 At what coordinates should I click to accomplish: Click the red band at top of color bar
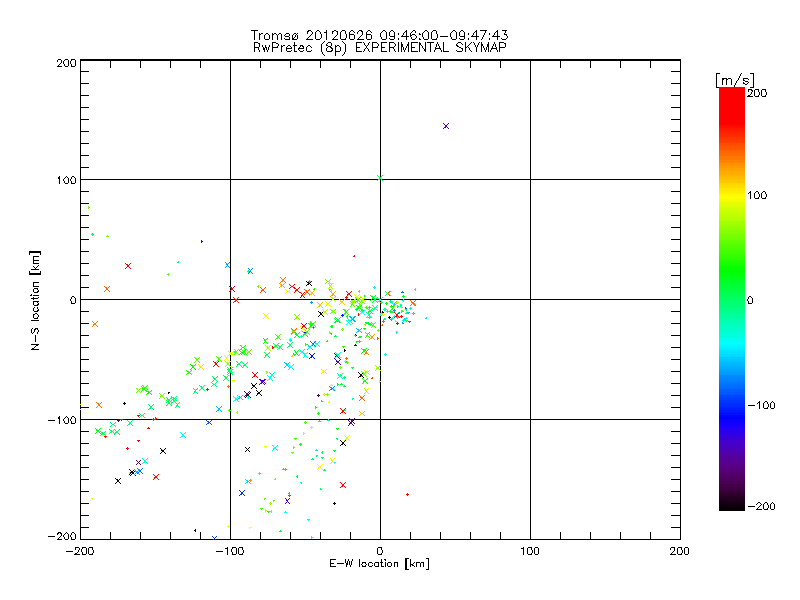tap(732, 97)
